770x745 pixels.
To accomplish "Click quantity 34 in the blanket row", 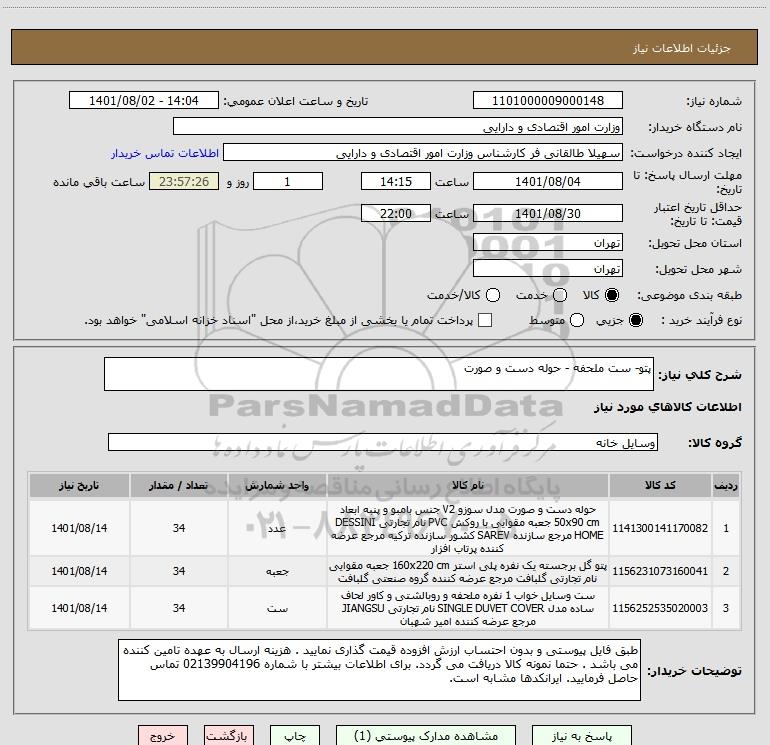I will pos(179,572).
